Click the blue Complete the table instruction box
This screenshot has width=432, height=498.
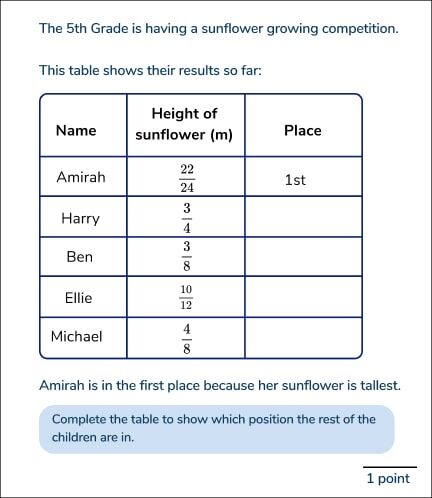[217, 429]
